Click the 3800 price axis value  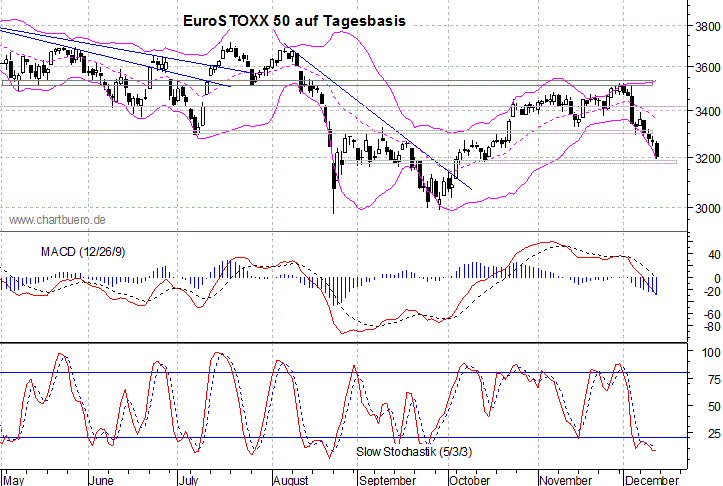tap(708, 26)
